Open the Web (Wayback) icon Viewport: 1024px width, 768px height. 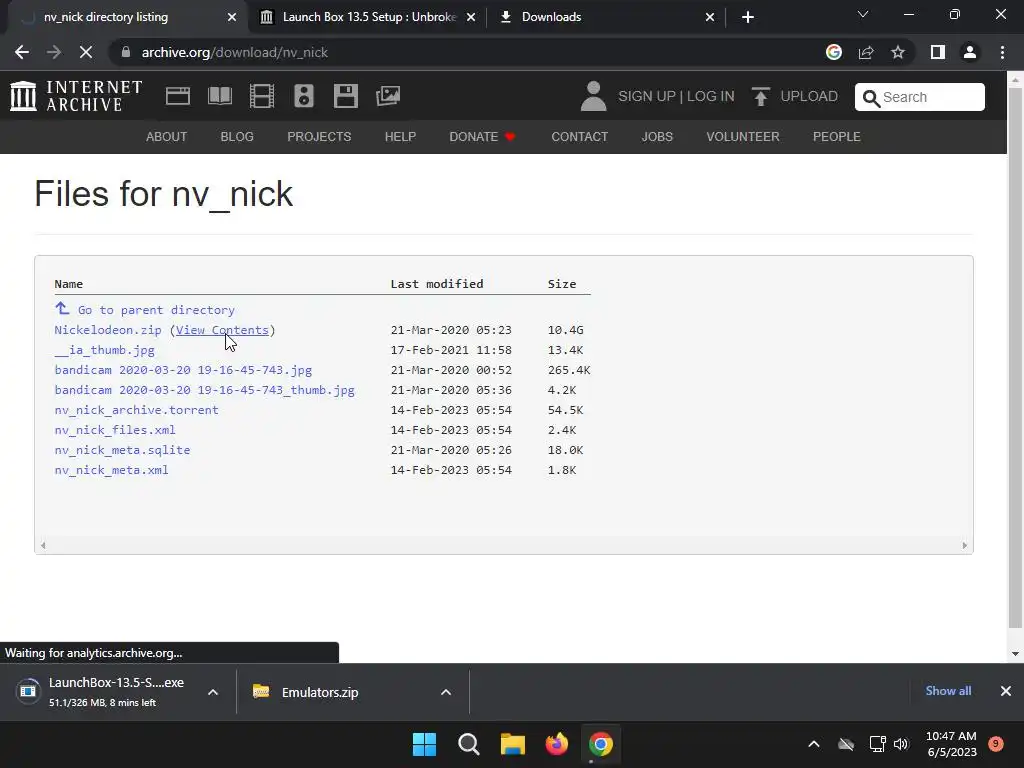(178, 96)
